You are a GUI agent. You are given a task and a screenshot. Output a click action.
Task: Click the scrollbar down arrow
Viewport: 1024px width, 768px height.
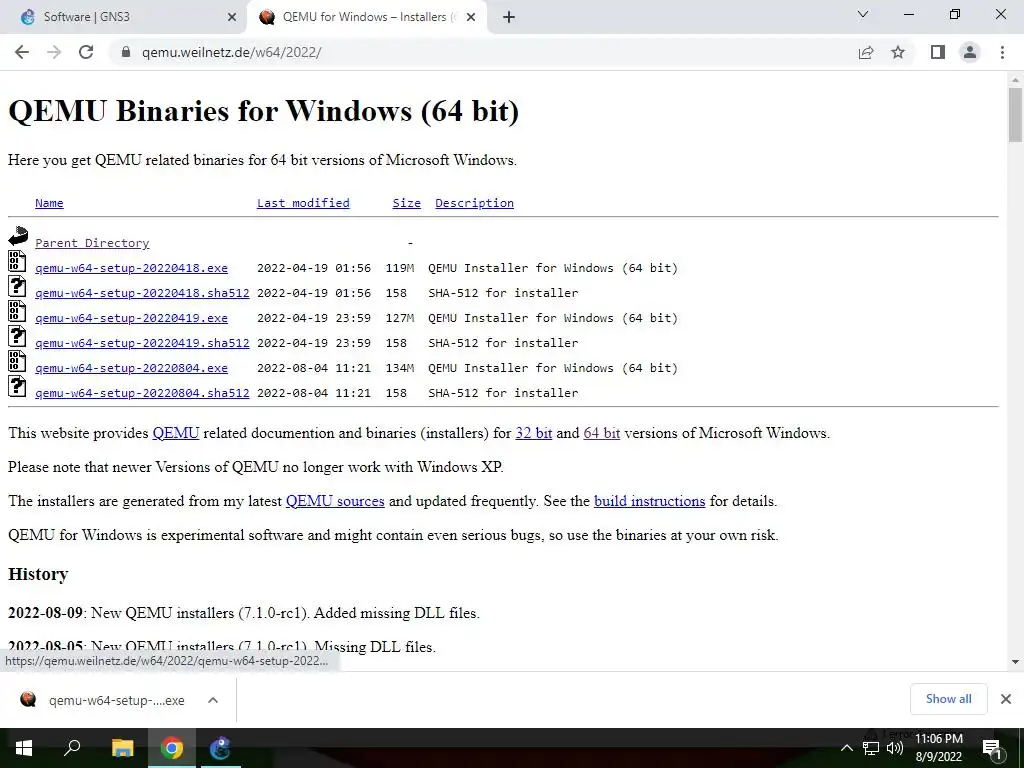(x=1015, y=662)
